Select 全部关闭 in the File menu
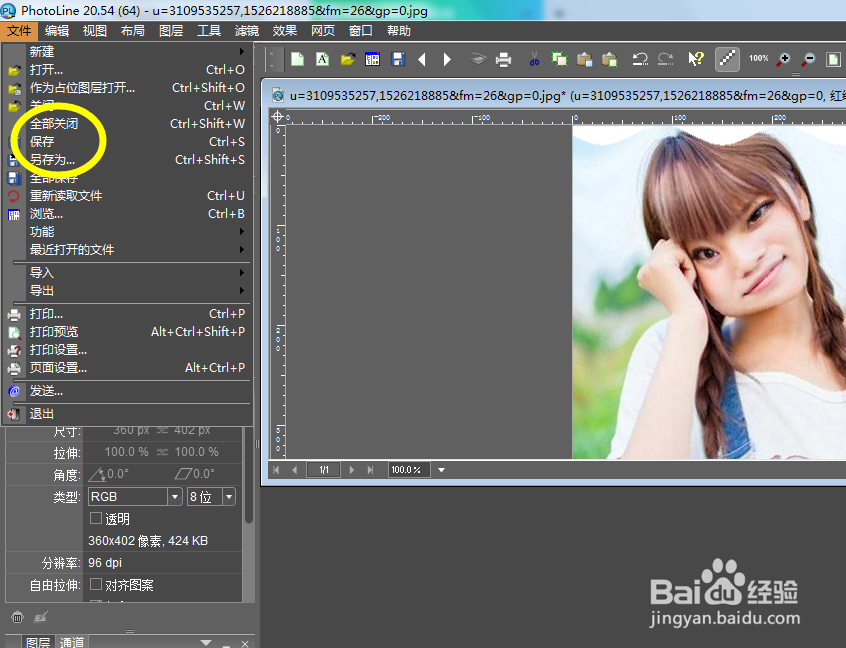Image resolution: width=846 pixels, height=648 pixels. click(x=129, y=124)
